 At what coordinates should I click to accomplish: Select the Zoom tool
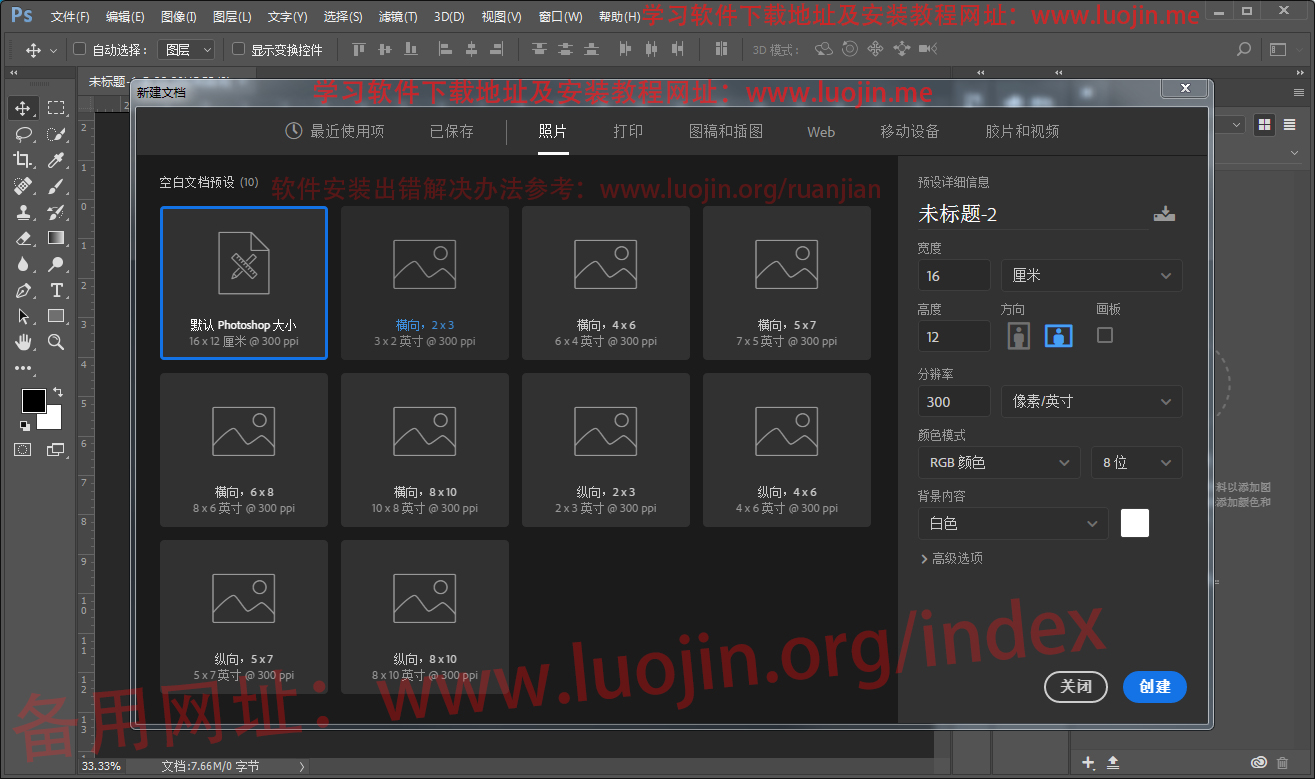(56, 342)
